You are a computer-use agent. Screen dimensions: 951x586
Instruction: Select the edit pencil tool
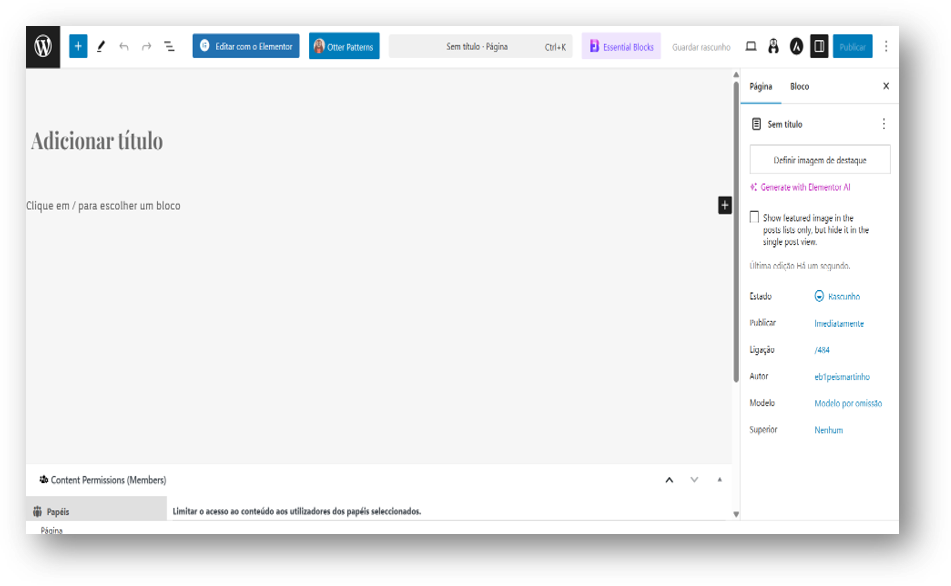pyautogui.click(x=101, y=46)
